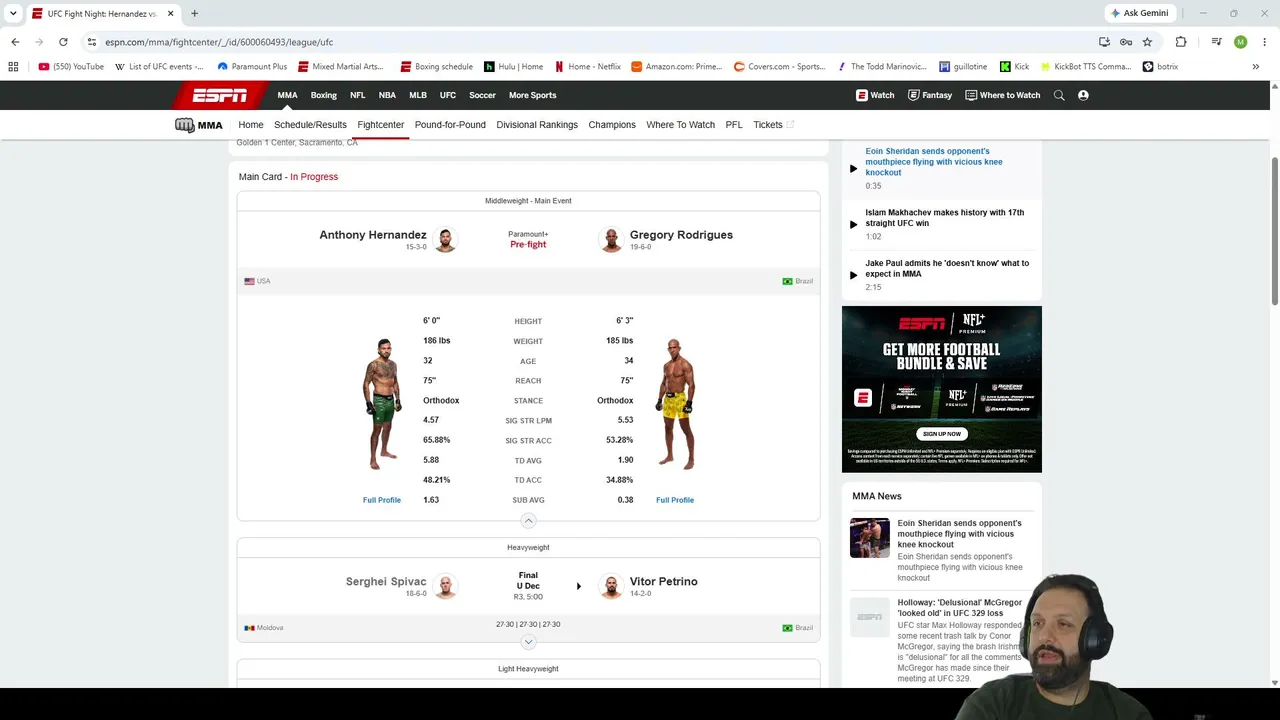This screenshot has width=1280, height=720.
Task: Open the Chrome apps grid shortcut
Action: coord(13,67)
